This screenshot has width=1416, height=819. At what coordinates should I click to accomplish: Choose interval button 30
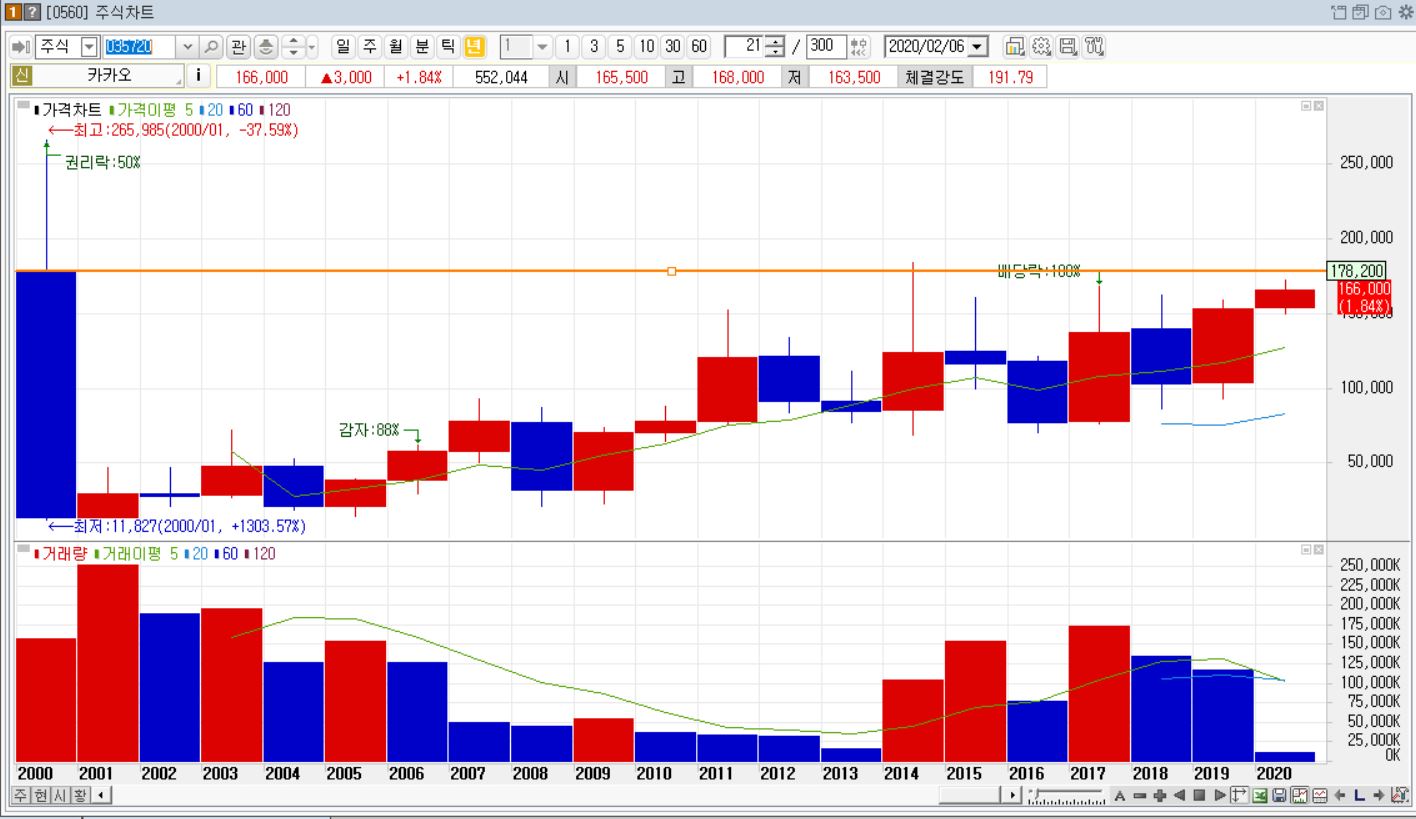tap(673, 47)
